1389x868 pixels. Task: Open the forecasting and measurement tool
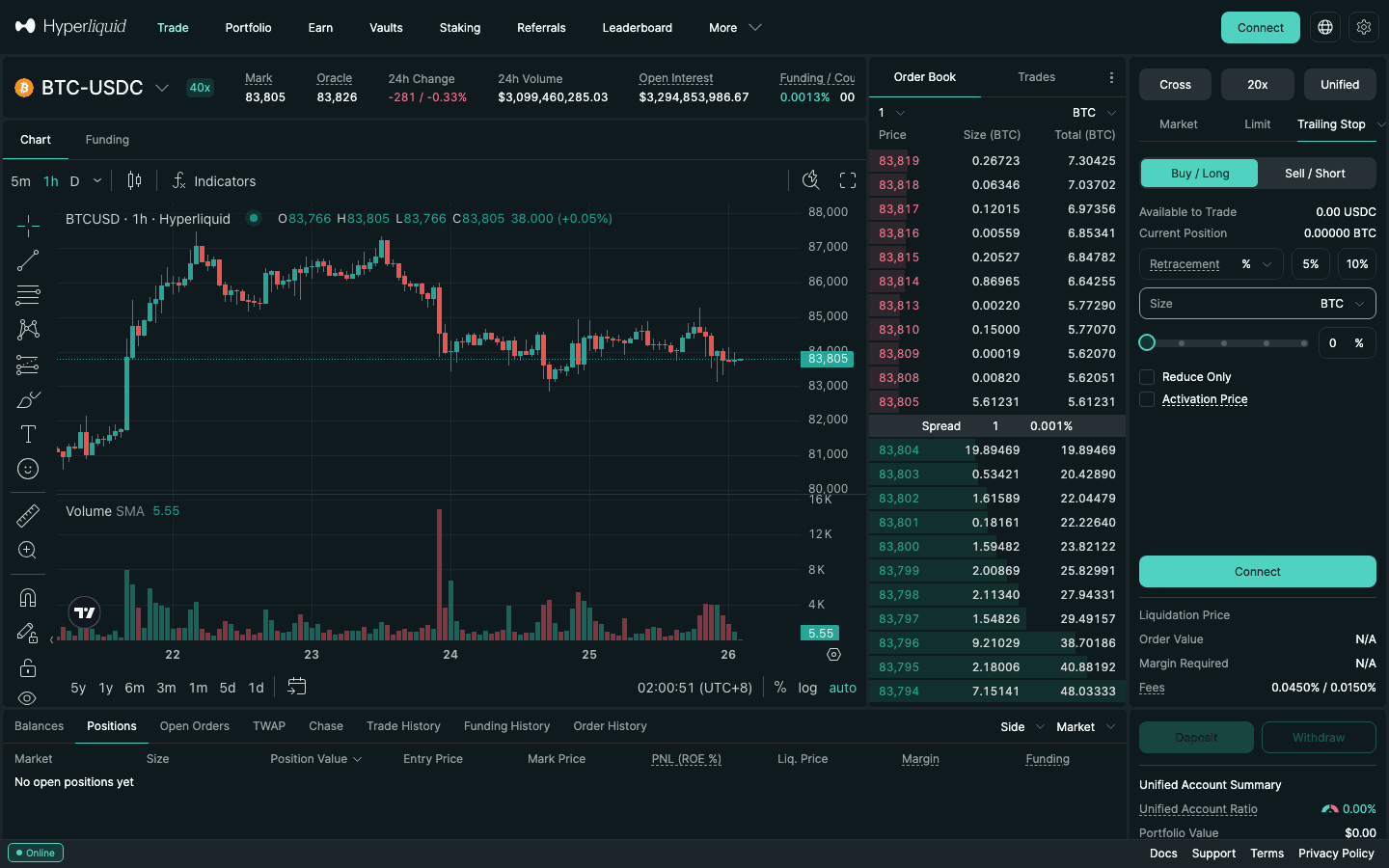tap(28, 365)
